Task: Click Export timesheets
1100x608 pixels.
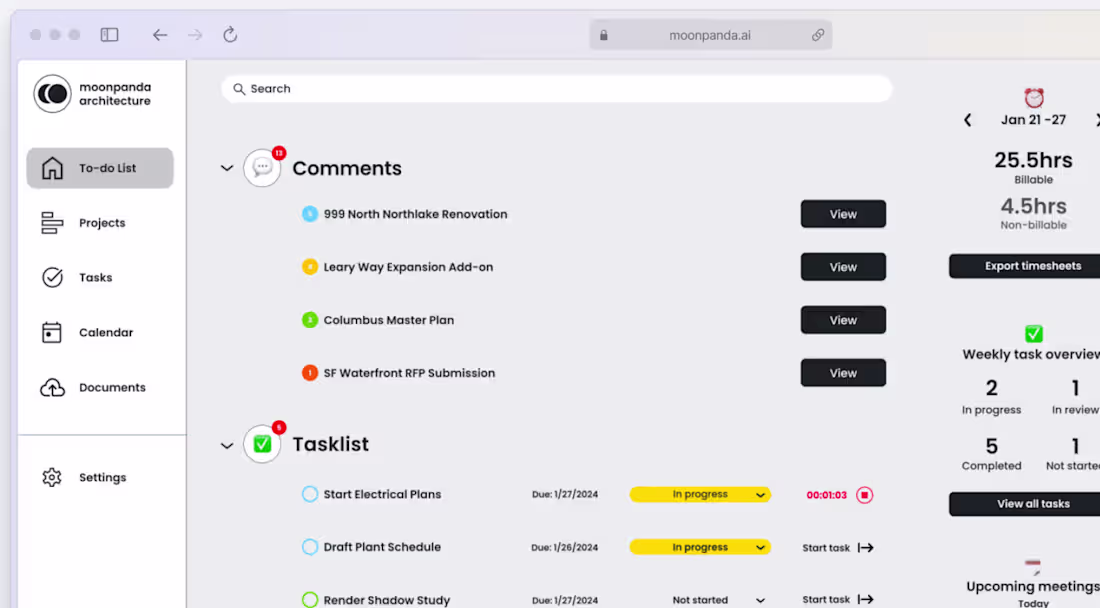Action: (x=1033, y=265)
